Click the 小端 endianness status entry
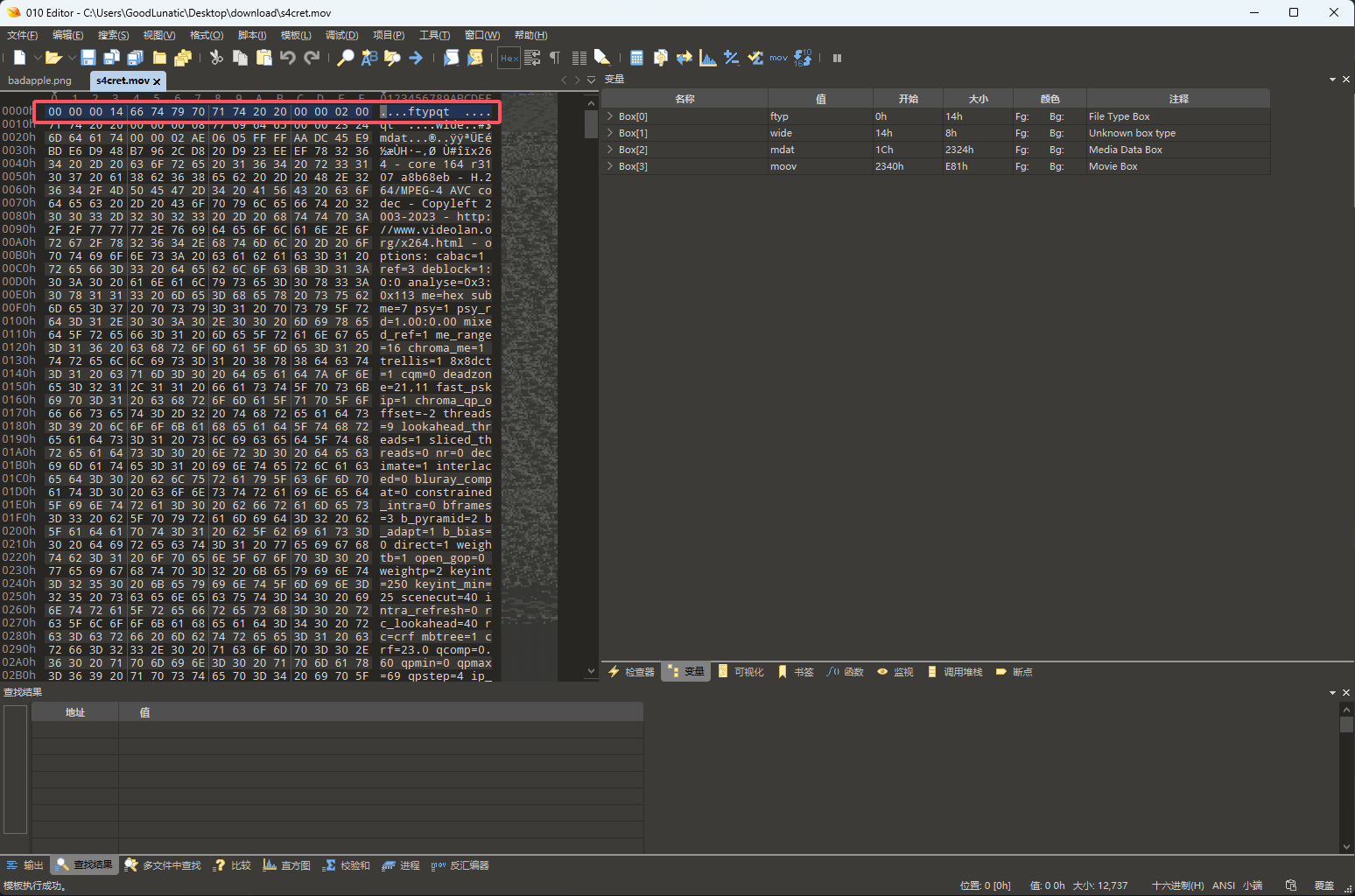The image size is (1355, 896). (x=1253, y=885)
